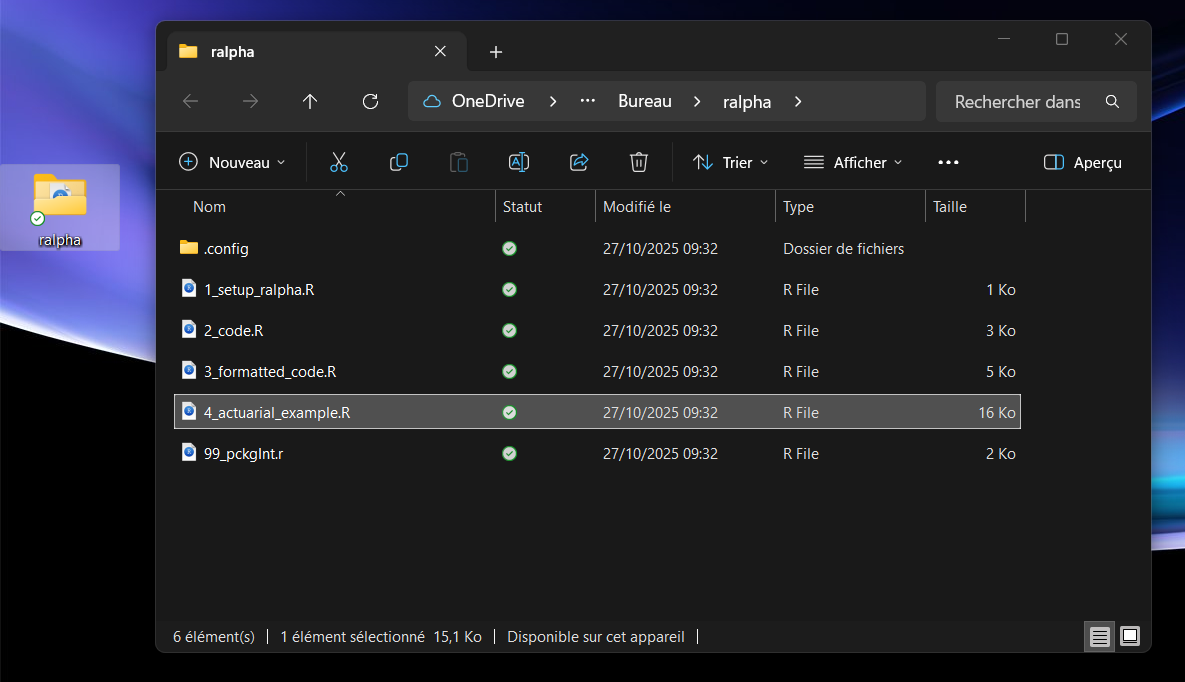
Task: Click the Cut scissors icon
Action: click(x=339, y=163)
